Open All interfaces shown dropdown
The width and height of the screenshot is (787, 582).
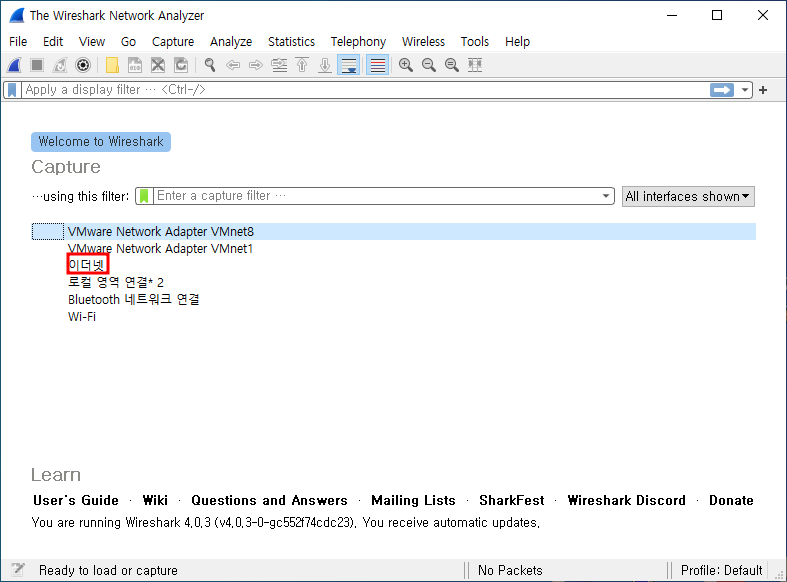(688, 196)
